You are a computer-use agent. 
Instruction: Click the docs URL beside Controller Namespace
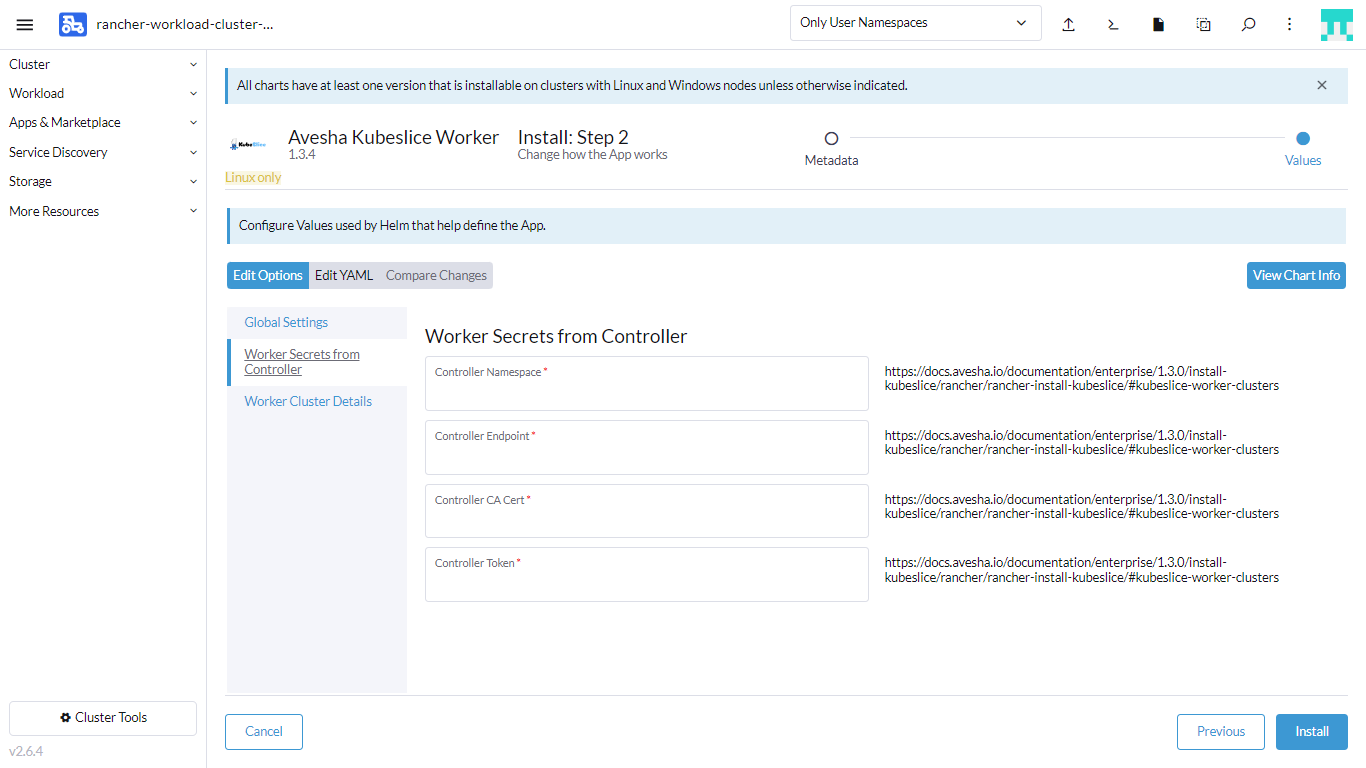coord(1082,378)
